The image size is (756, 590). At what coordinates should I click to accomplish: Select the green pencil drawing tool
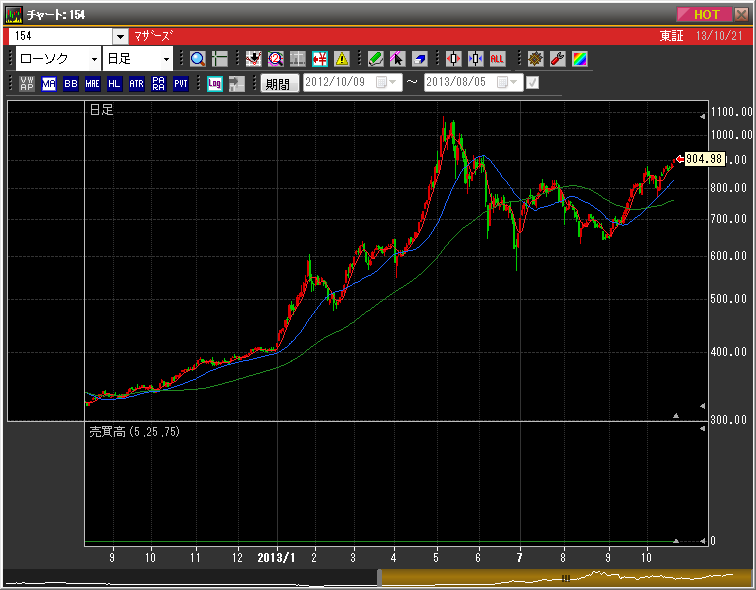pyautogui.click(x=376, y=59)
